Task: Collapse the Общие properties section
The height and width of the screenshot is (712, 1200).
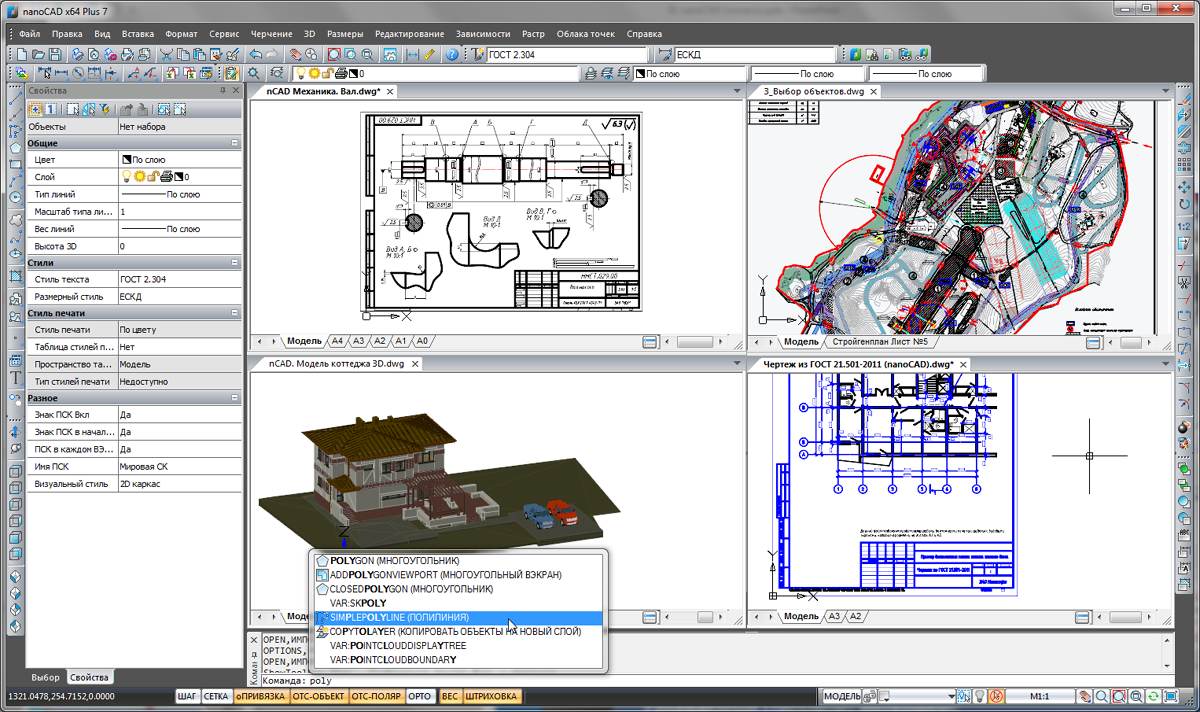Action: pos(235,143)
